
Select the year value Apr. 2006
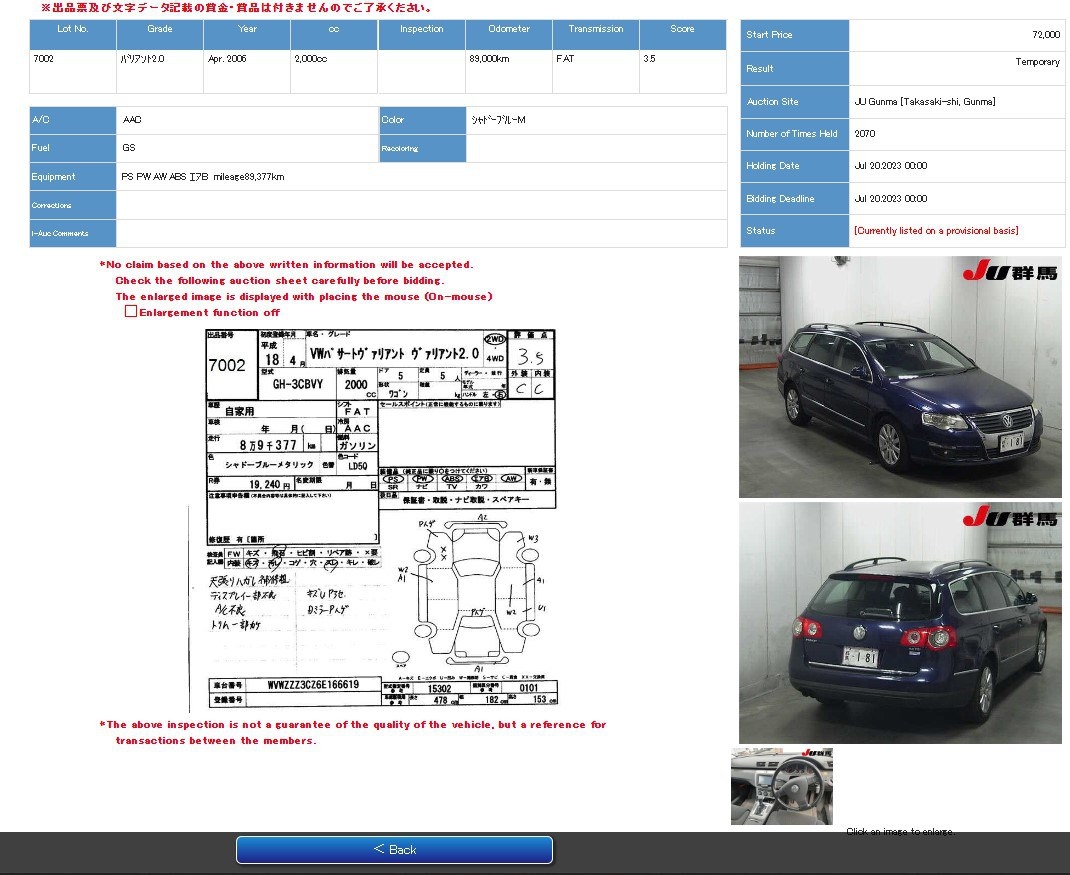pyautogui.click(x=227, y=59)
